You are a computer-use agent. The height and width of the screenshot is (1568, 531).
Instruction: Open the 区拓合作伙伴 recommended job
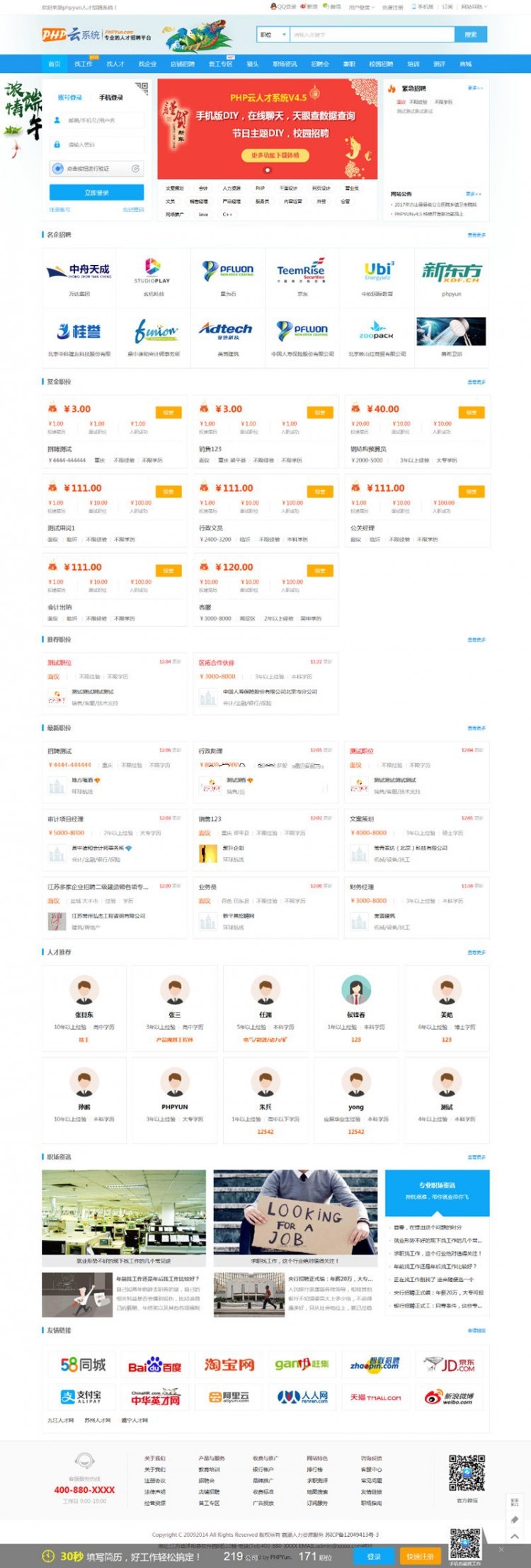click(217, 663)
